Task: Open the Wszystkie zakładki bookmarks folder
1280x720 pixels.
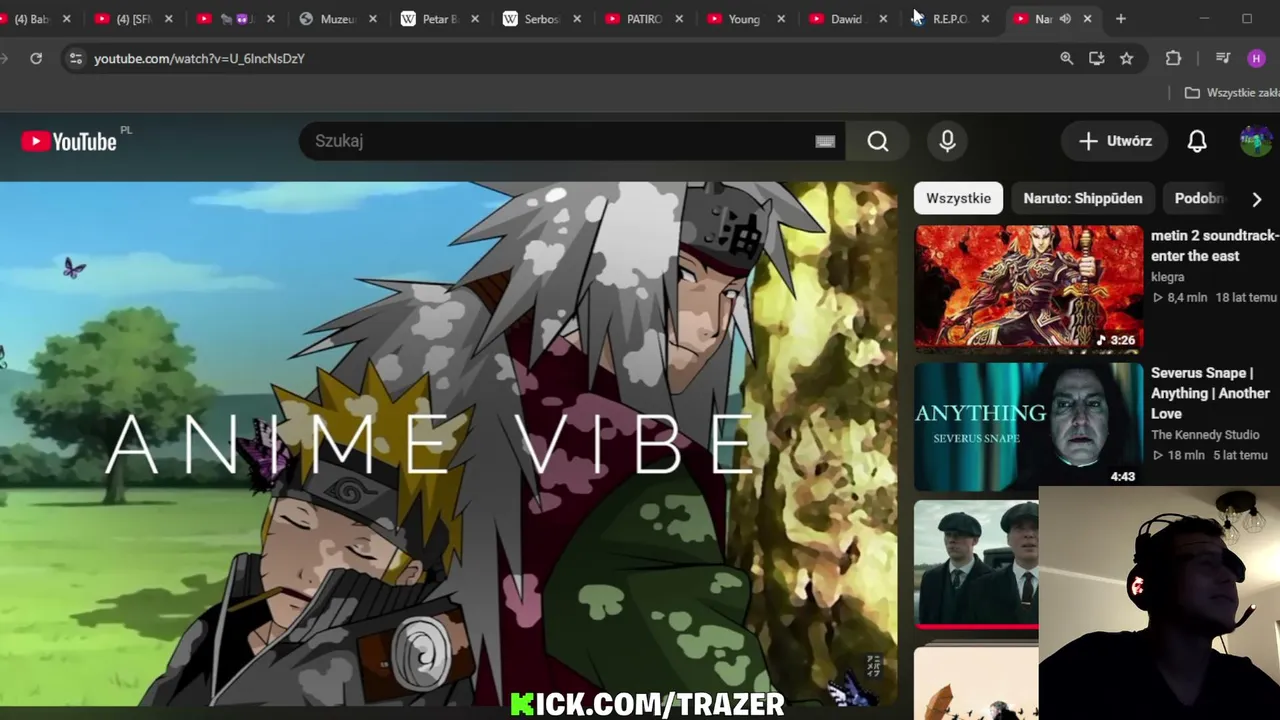Action: 1232,92
